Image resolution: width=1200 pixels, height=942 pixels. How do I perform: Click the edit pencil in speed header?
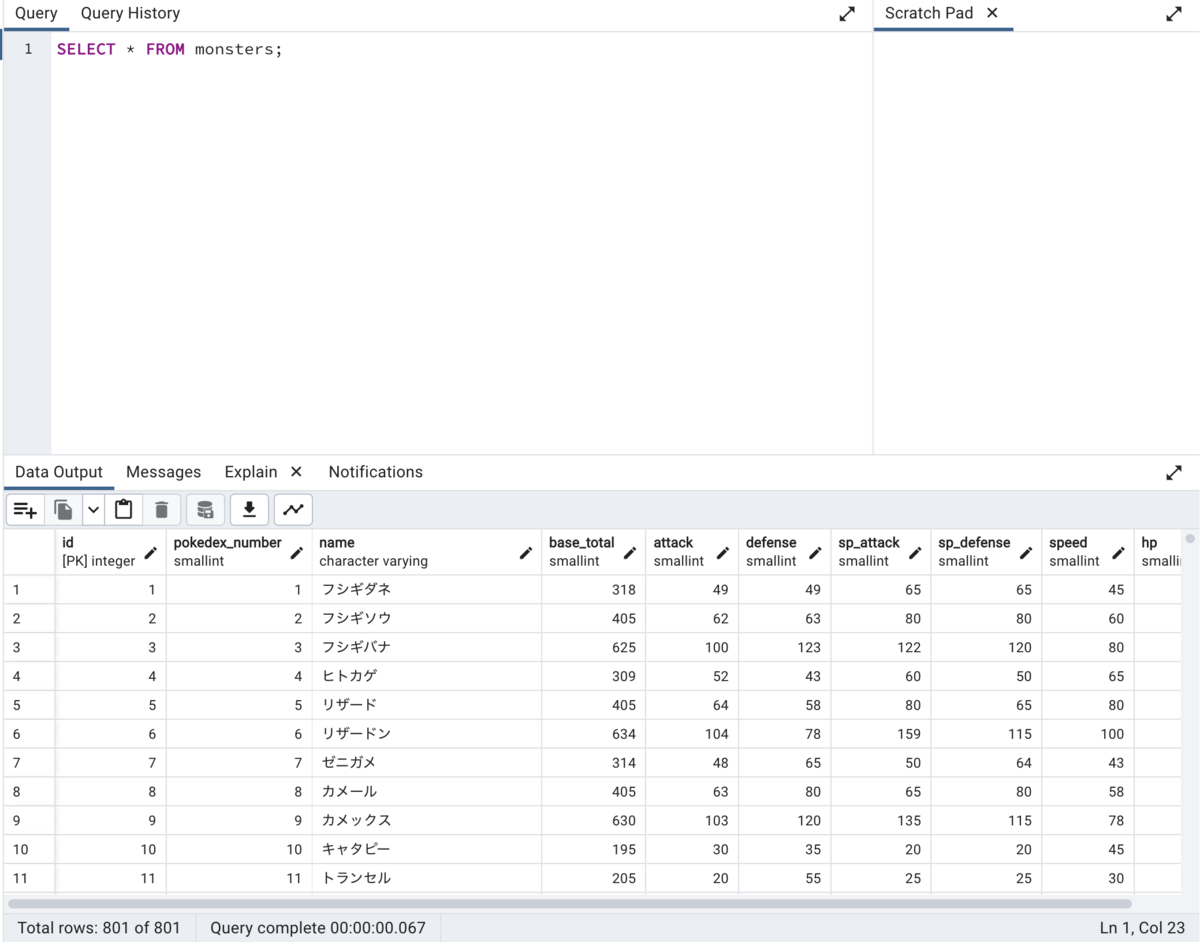pyautogui.click(x=1118, y=552)
